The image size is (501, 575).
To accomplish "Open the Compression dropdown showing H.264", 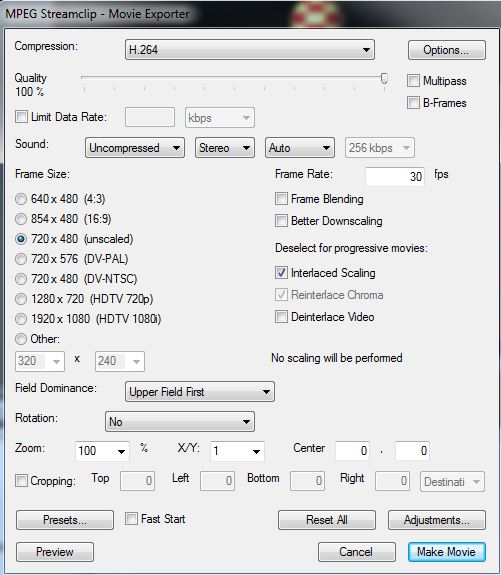I will coord(249,50).
